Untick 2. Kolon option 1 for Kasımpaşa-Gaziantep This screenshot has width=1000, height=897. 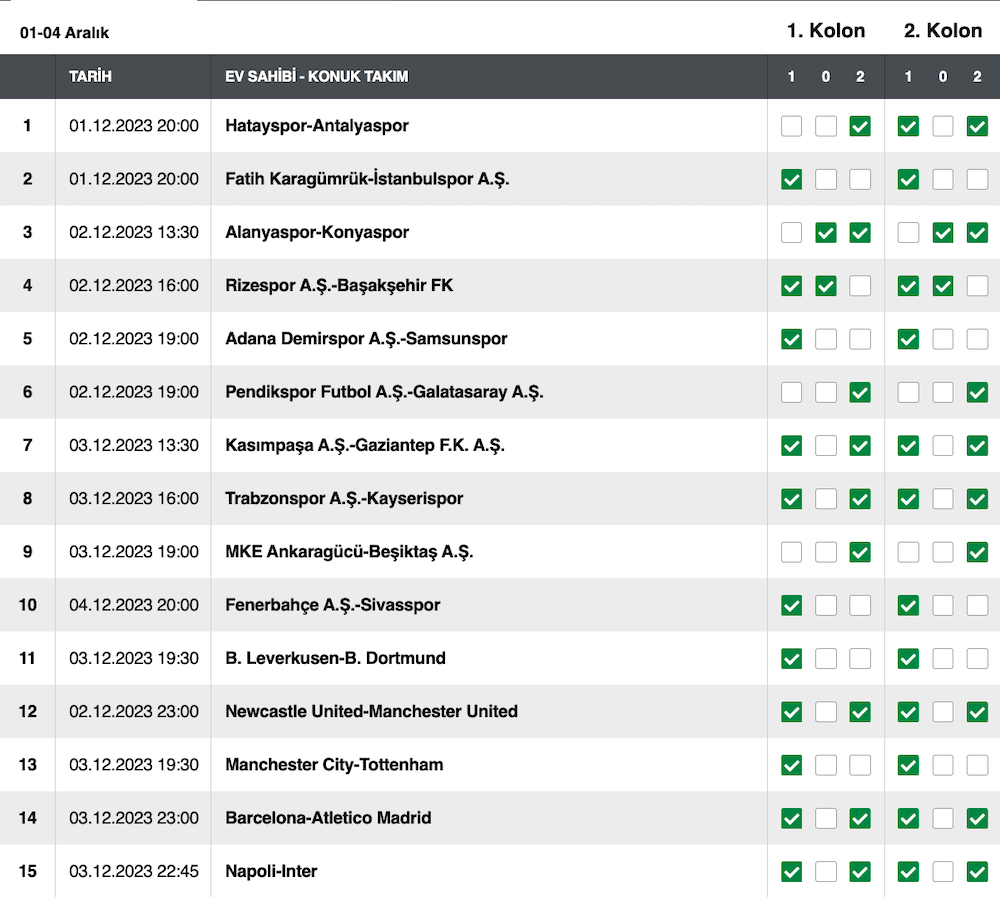coord(908,446)
